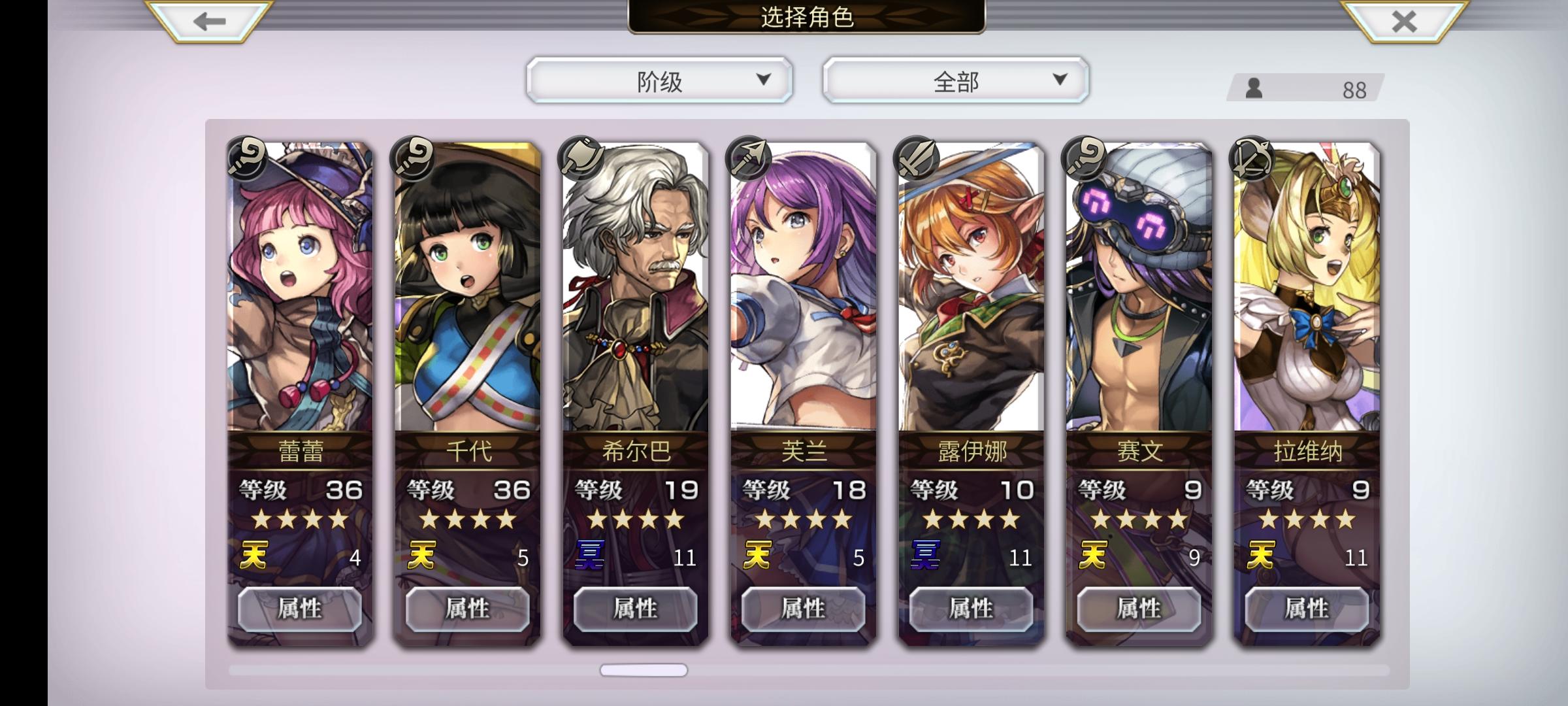Click the 冥 type badge on 露伊娜's card
The image size is (1568, 706).
[x=926, y=556]
